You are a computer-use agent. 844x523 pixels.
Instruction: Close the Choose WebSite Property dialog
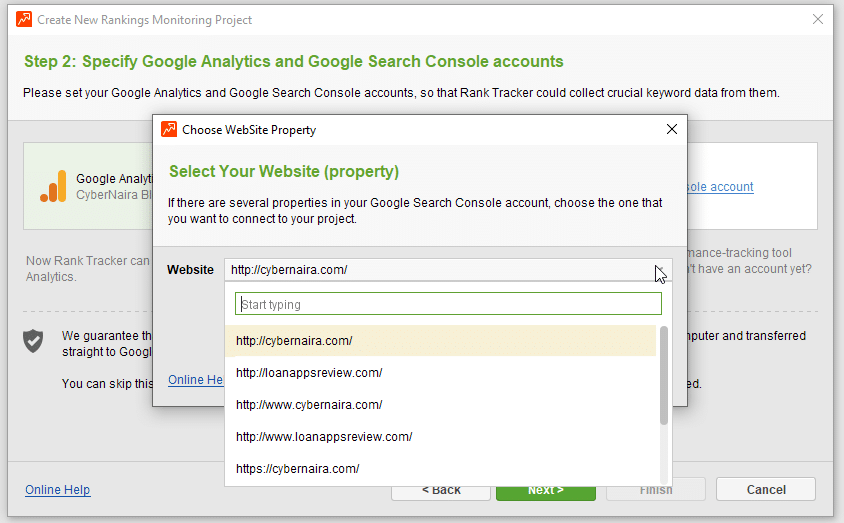pyautogui.click(x=671, y=129)
